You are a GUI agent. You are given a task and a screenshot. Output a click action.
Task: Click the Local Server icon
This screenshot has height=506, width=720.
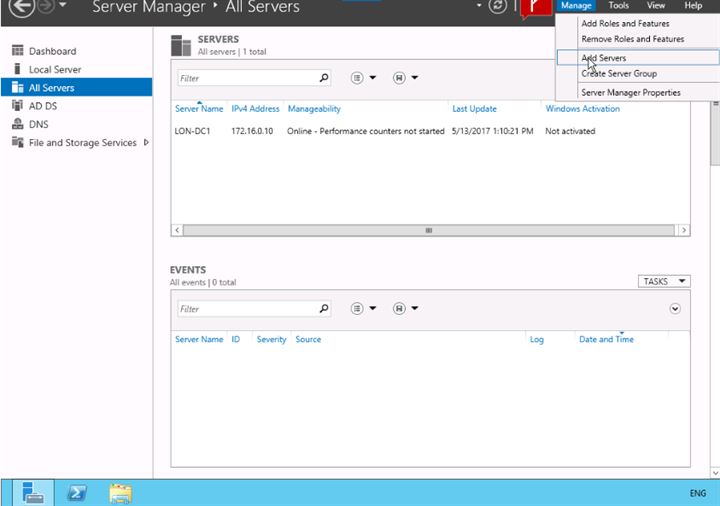[17, 69]
